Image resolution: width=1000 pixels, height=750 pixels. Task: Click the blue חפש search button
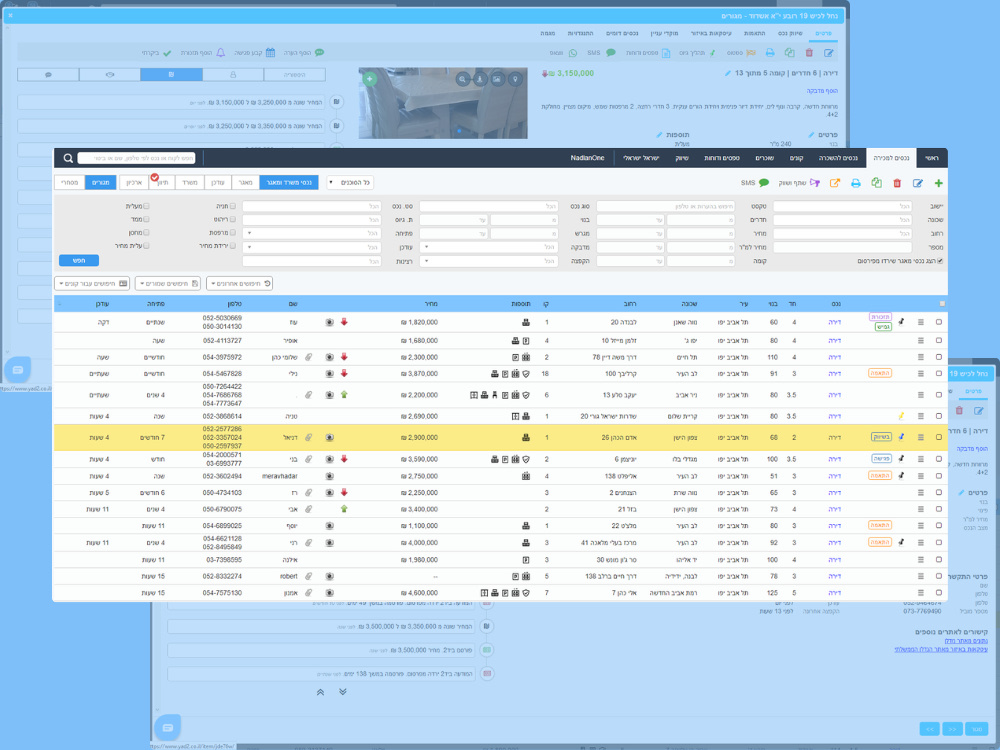point(79,260)
